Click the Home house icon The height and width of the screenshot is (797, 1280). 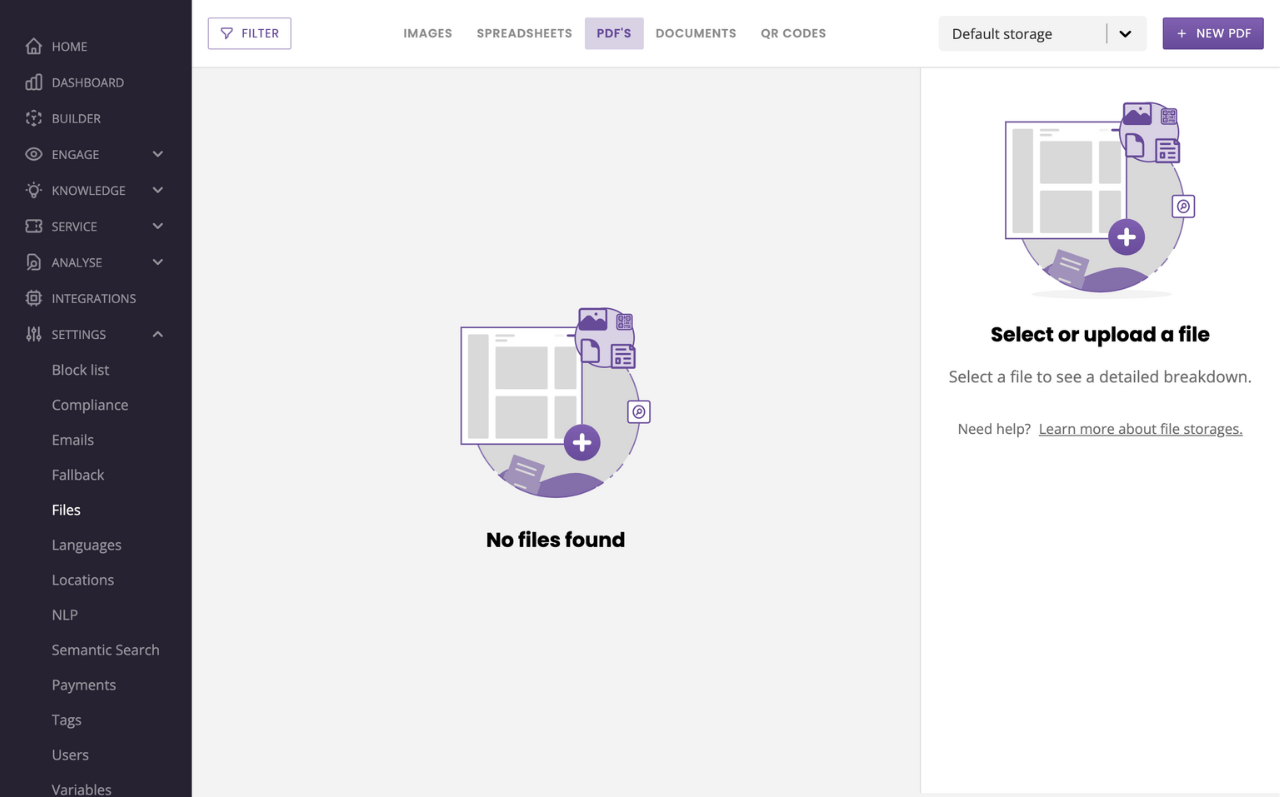click(x=34, y=46)
